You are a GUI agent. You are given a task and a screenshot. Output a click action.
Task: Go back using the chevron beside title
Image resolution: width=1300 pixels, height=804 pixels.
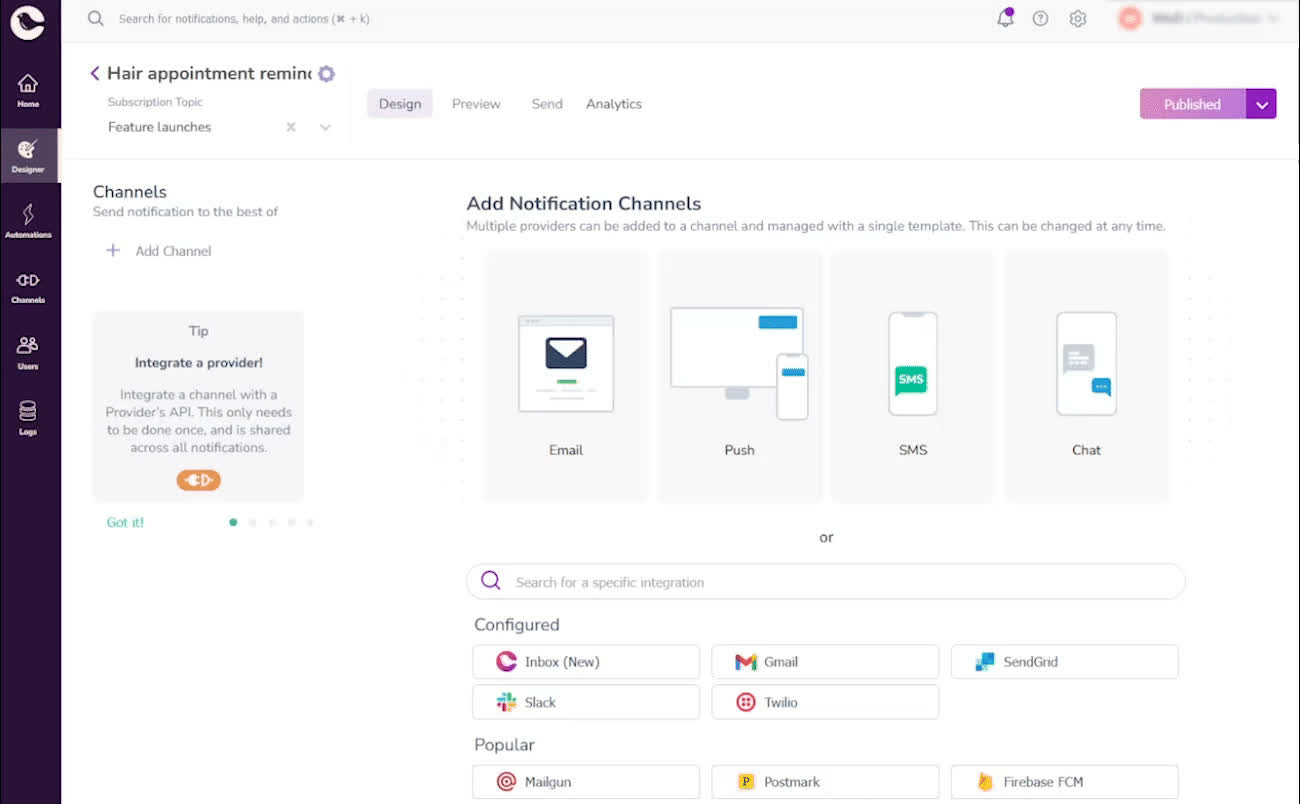click(95, 73)
